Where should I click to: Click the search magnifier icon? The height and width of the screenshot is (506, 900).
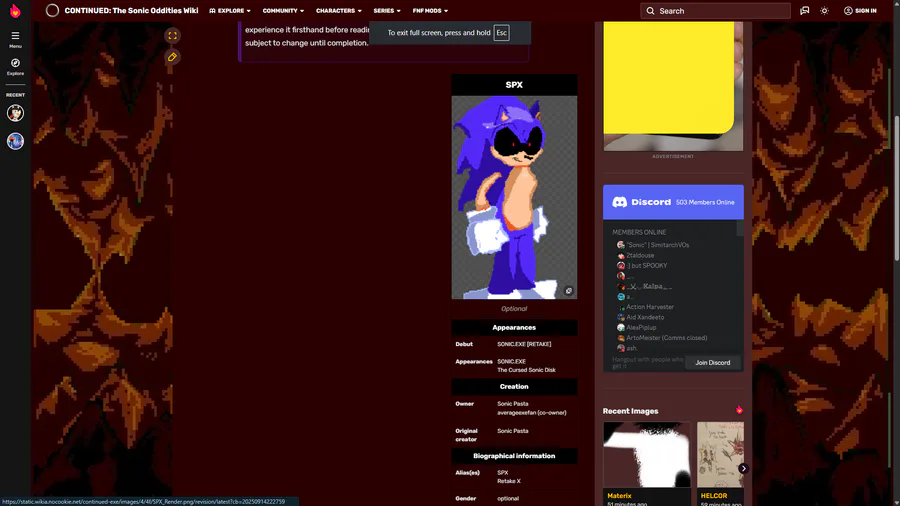(650, 11)
